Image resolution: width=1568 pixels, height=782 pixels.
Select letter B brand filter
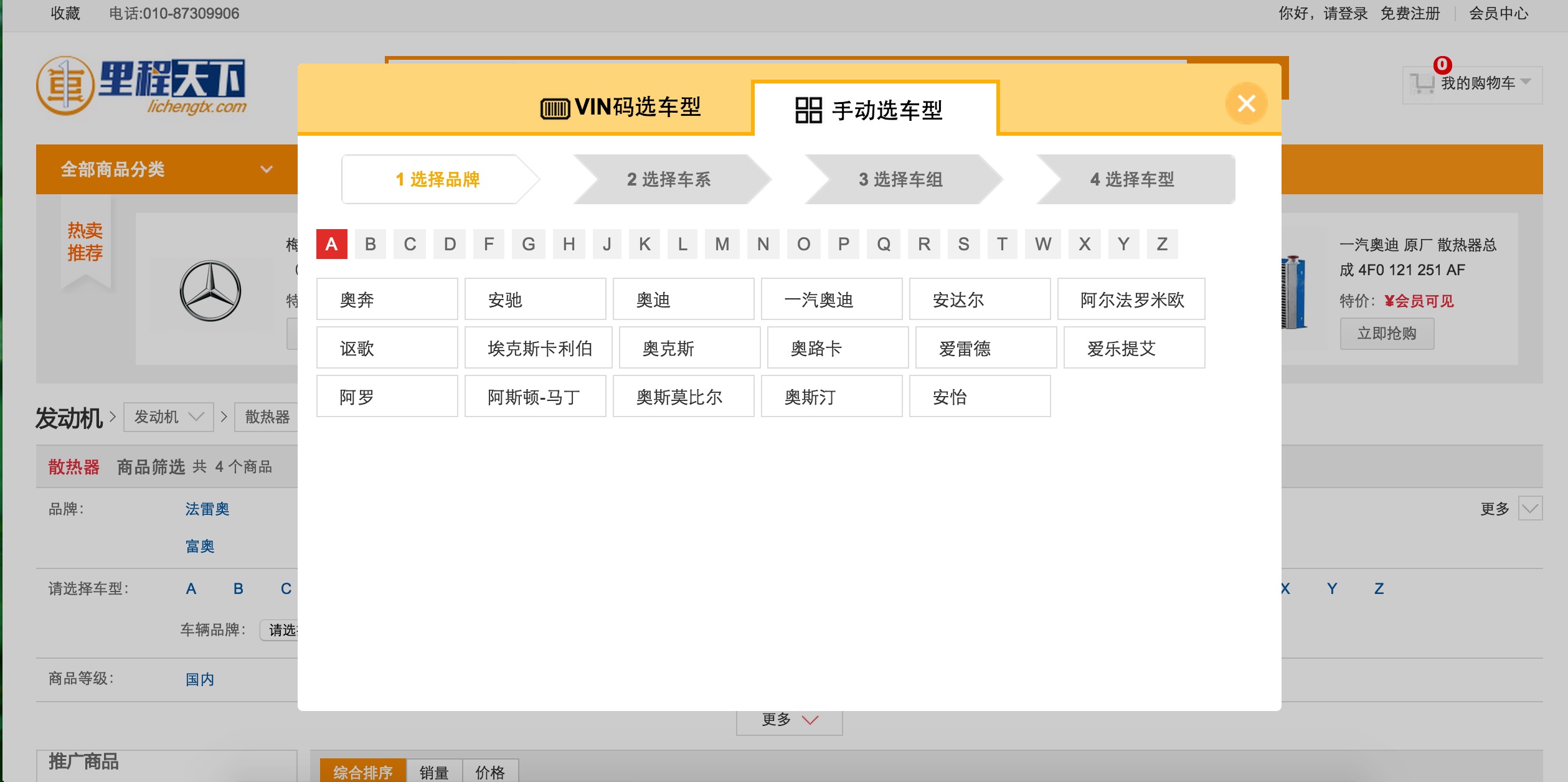click(x=371, y=244)
